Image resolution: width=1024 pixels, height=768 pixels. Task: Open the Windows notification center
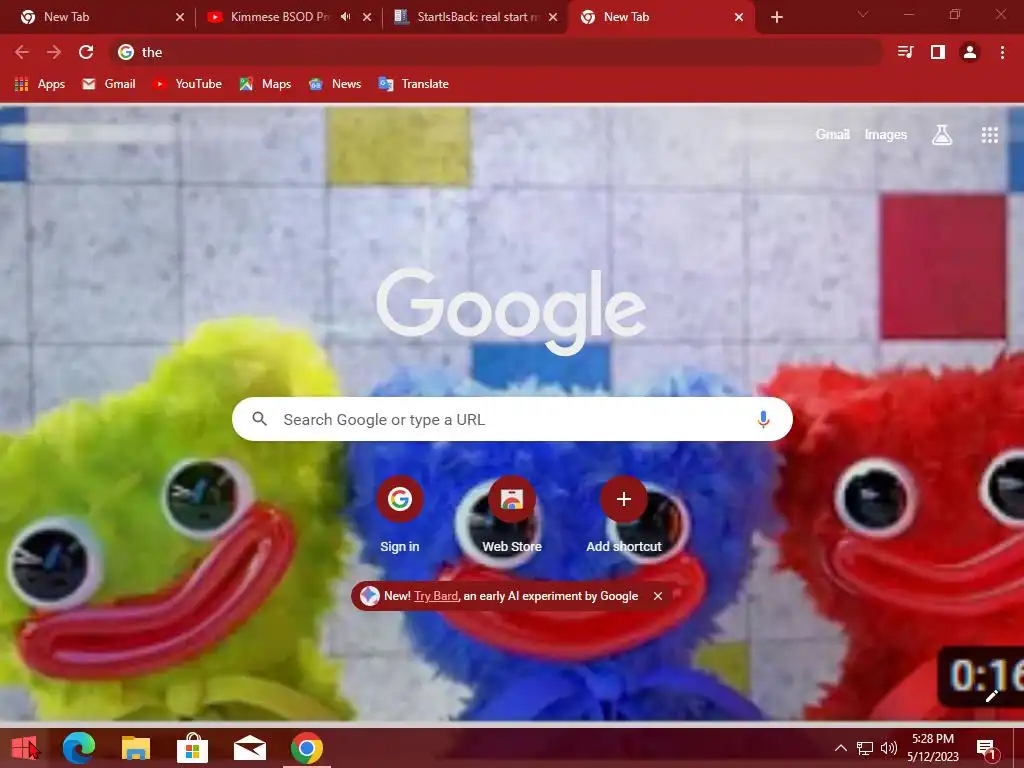(x=987, y=749)
